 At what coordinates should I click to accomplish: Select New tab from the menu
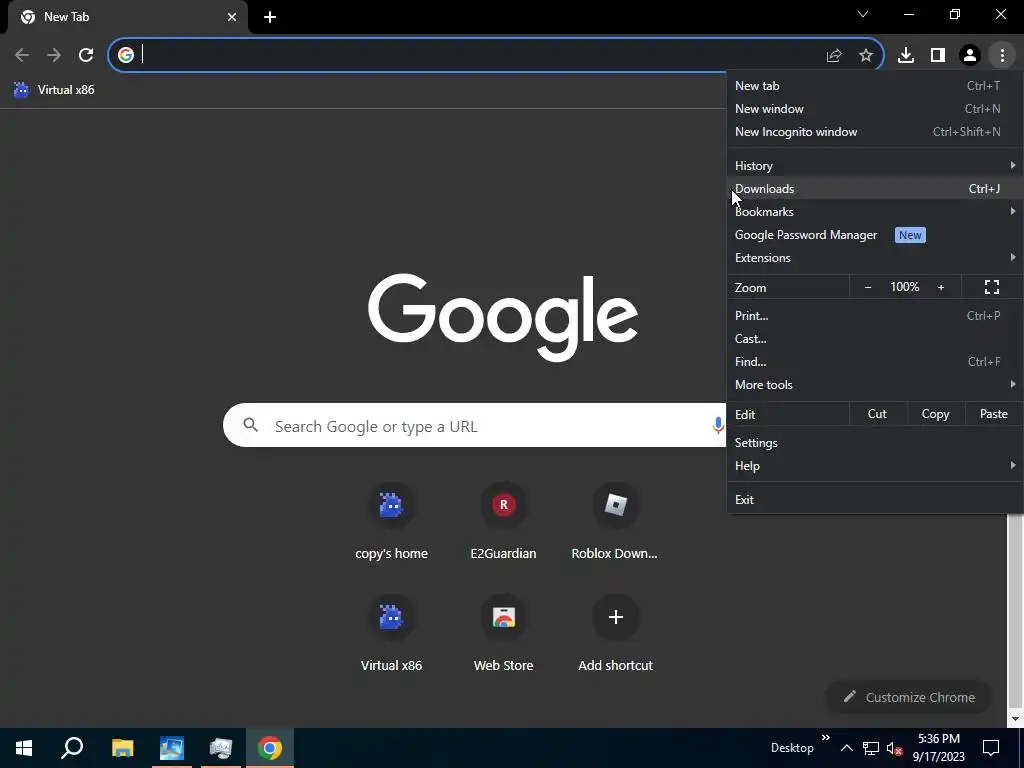pyautogui.click(x=875, y=86)
